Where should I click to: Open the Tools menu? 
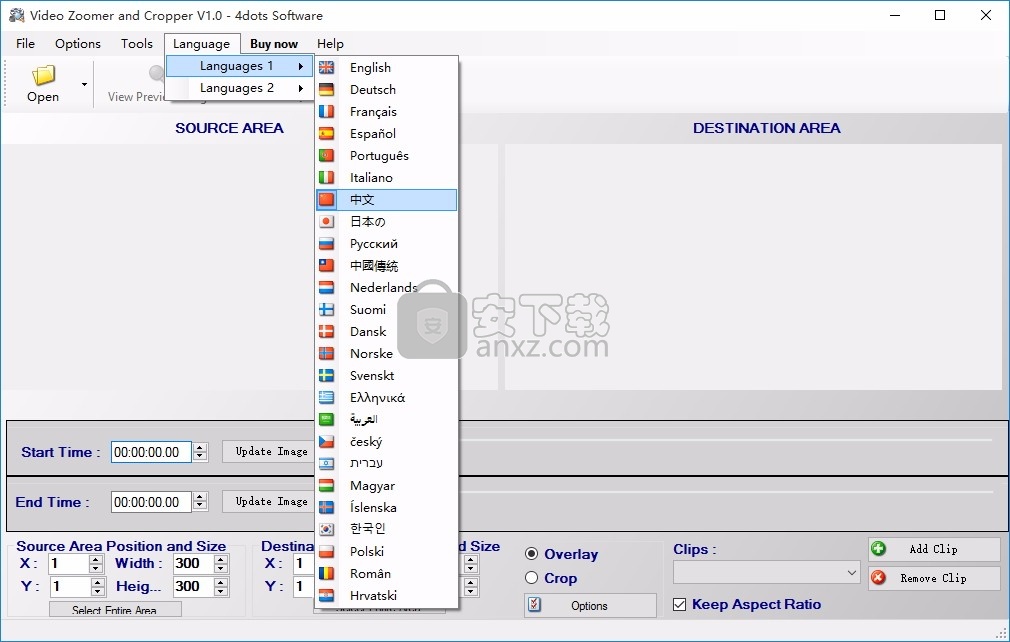pos(137,43)
